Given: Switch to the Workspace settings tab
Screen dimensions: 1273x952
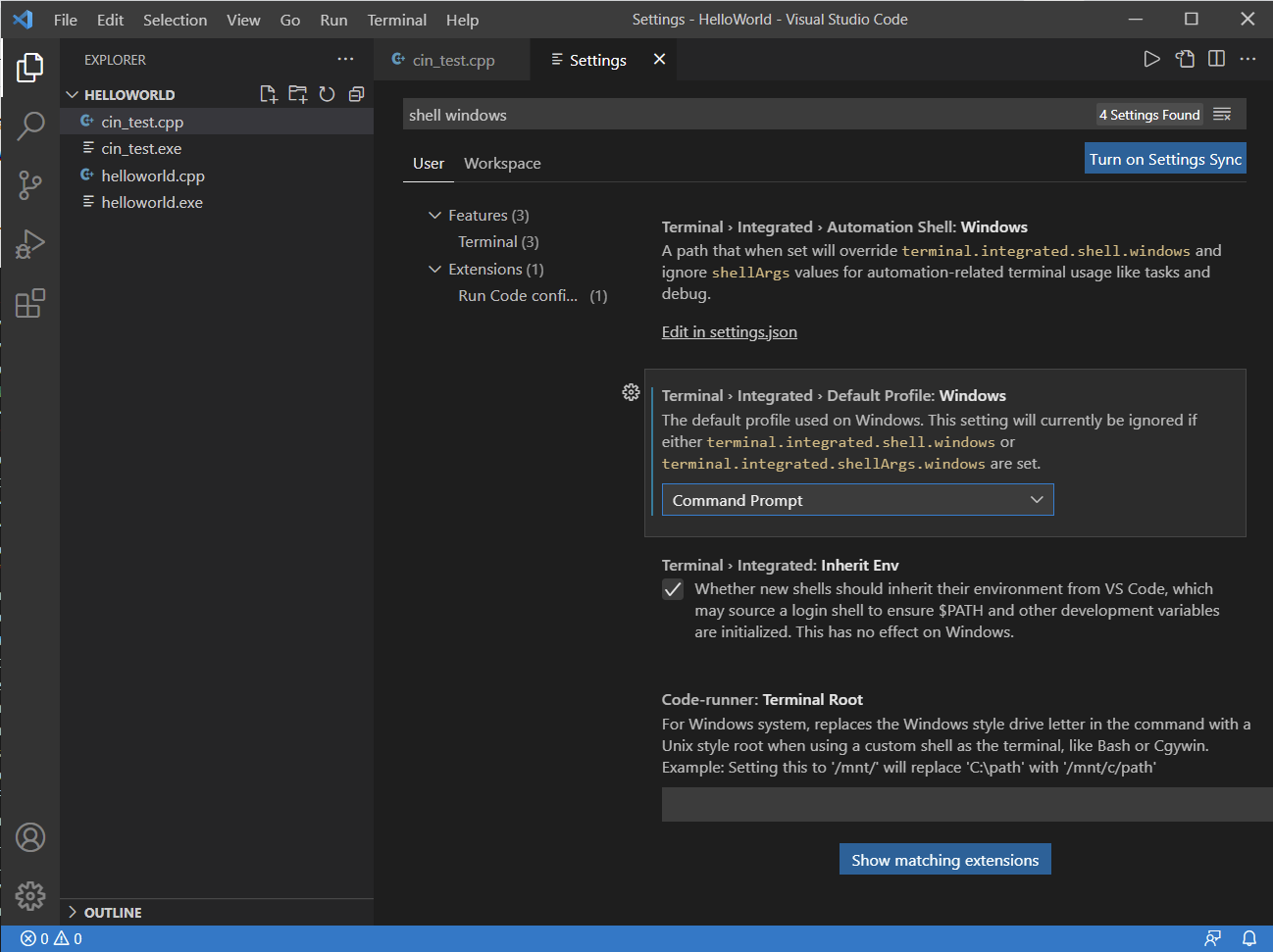Looking at the screenshot, I should coord(502,163).
